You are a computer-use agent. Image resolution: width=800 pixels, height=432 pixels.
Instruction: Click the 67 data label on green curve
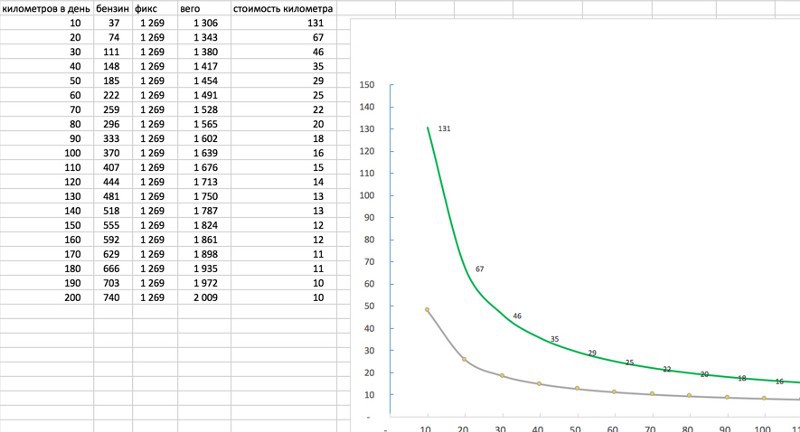(480, 269)
